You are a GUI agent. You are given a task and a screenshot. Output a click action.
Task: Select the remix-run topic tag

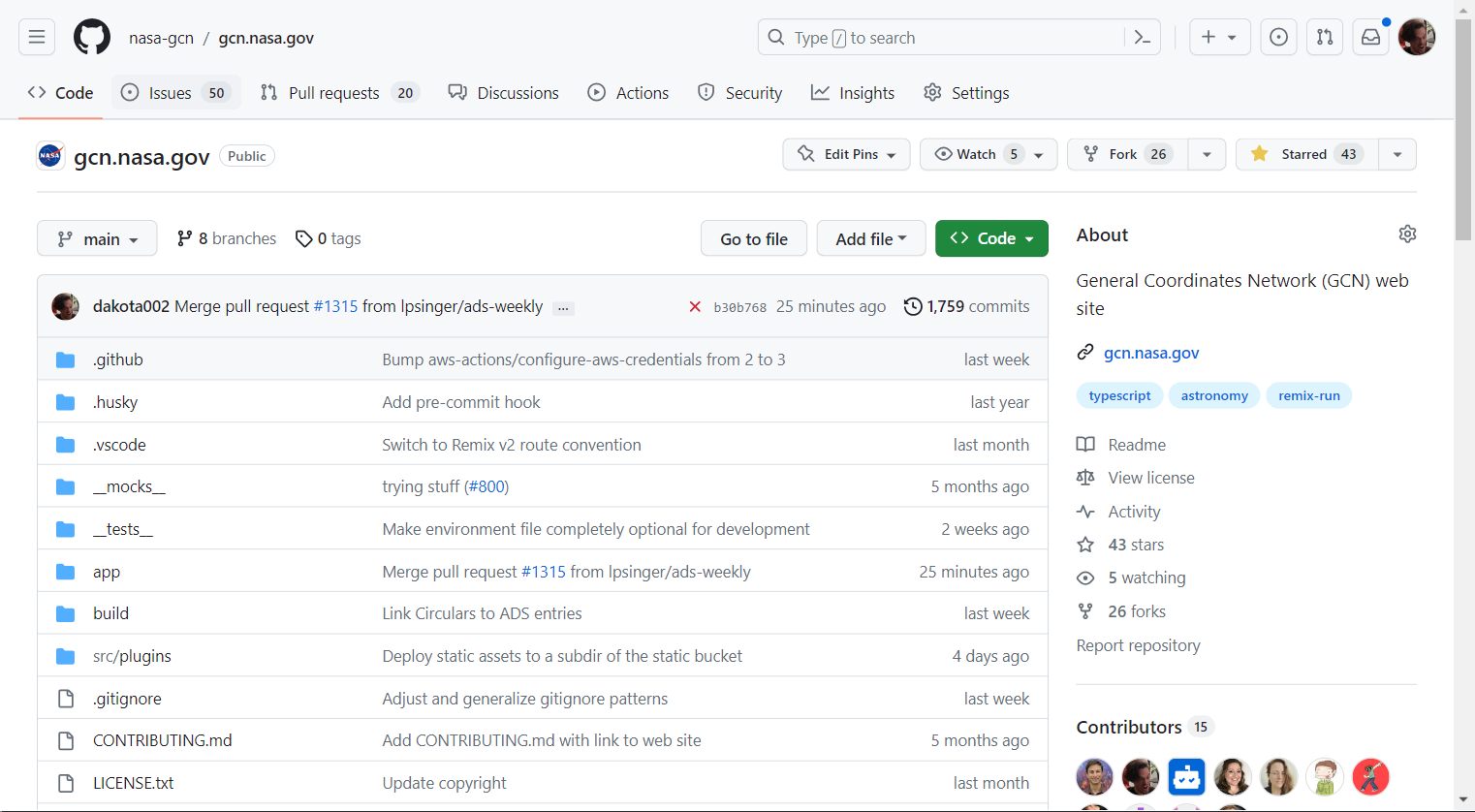(x=1308, y=395)
